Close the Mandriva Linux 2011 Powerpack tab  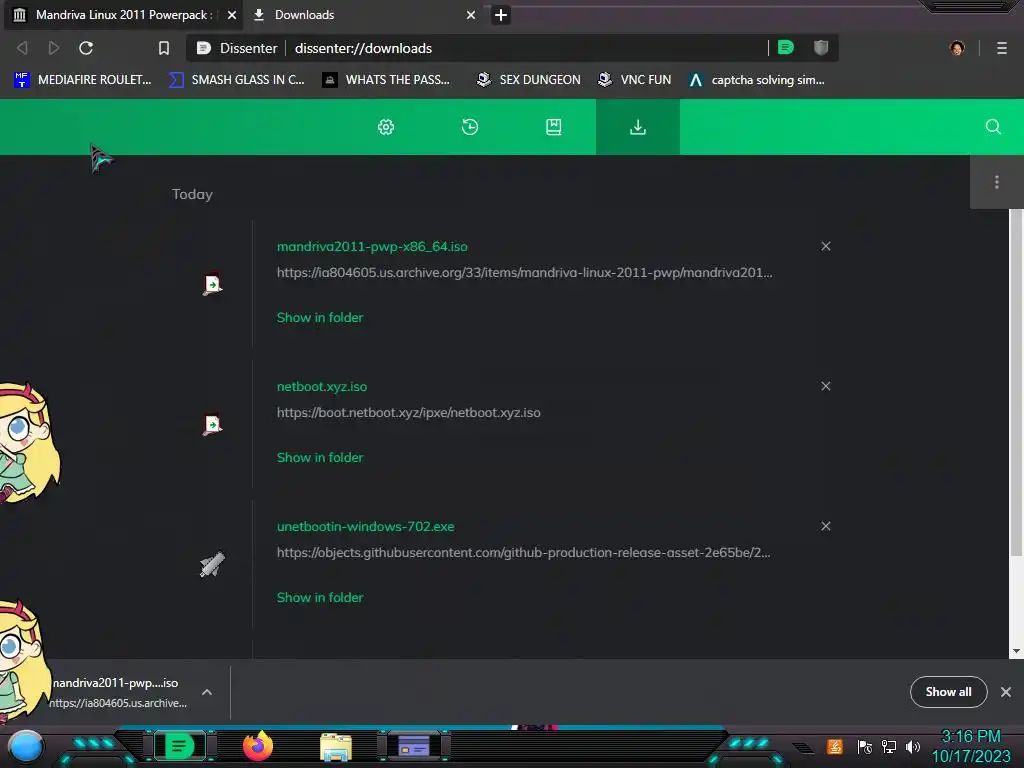pos(231,14)
